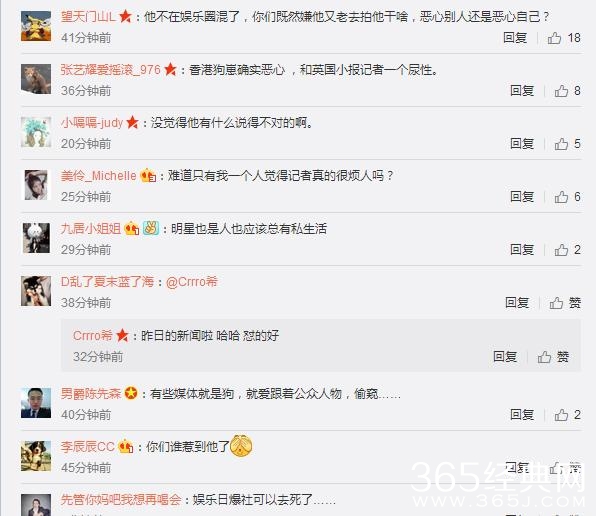Open 先管你妈吧我想再喝会's profile link
The width and height of the screenshot is (596, 516).
[x=121, y=500]
